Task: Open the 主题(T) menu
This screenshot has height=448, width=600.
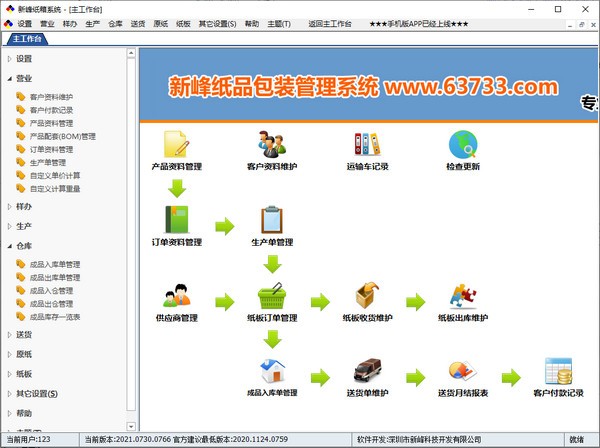Action: 279,24
